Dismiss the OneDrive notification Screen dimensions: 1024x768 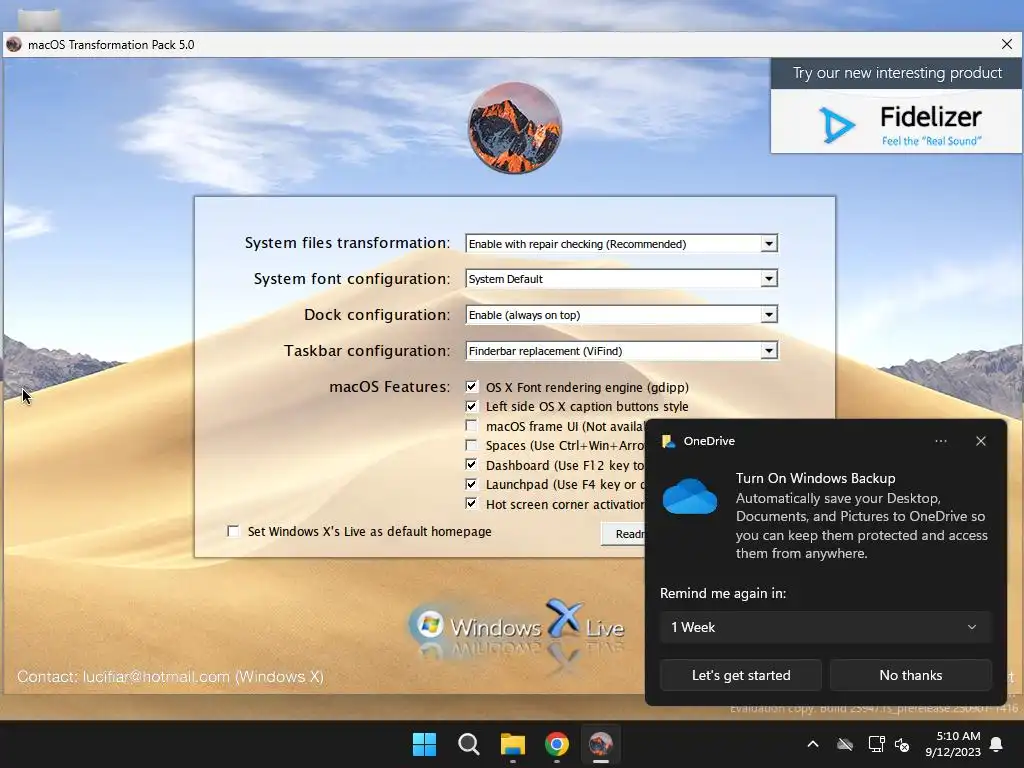coord(981,441)
